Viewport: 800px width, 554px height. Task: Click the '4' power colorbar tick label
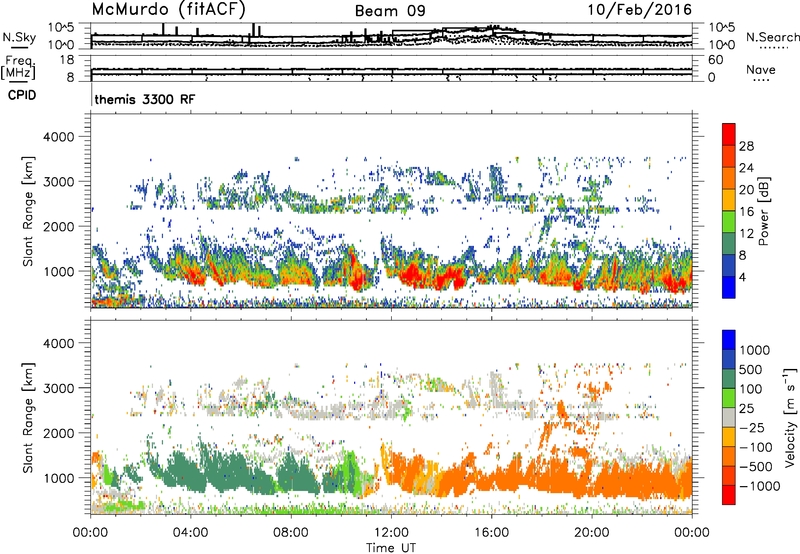coord(742,277)
